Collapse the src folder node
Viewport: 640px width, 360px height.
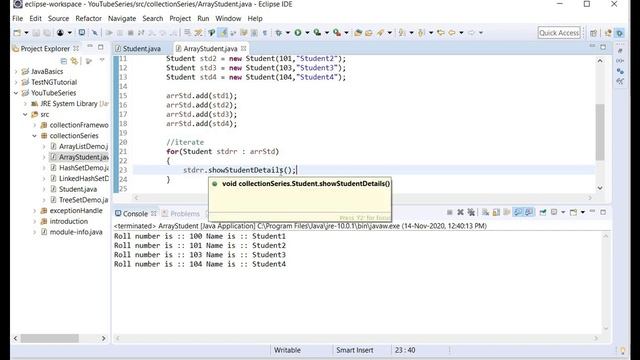click(25, 114)
